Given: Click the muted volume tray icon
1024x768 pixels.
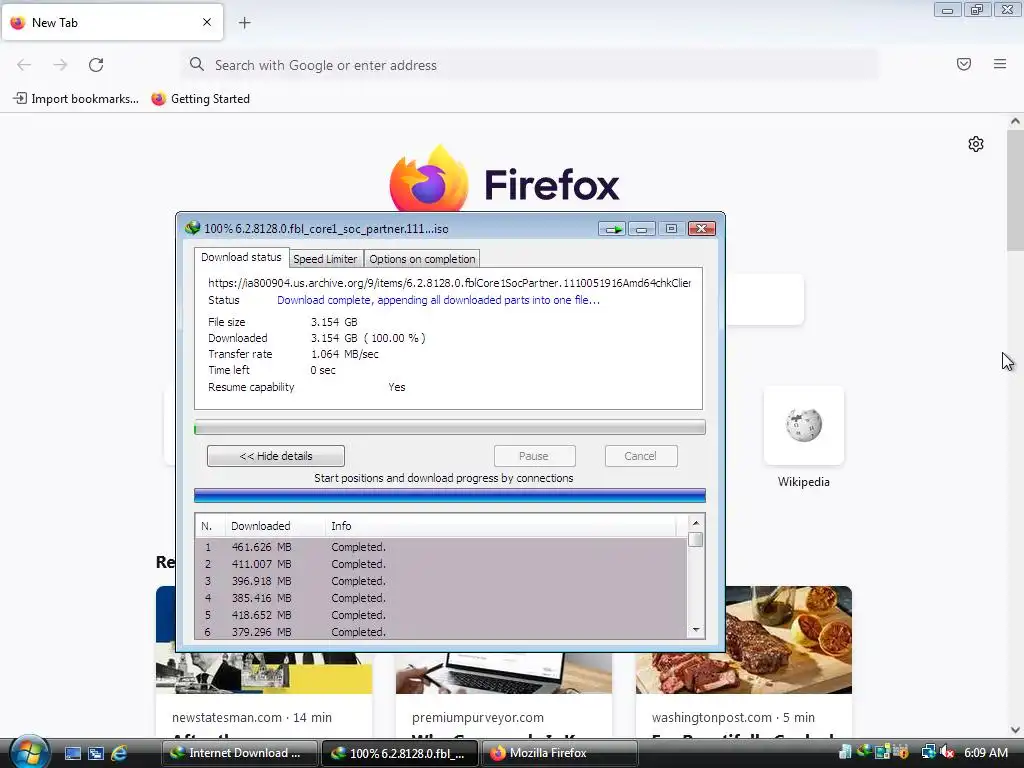Looking at the screenshot, I should pos(947,753).
